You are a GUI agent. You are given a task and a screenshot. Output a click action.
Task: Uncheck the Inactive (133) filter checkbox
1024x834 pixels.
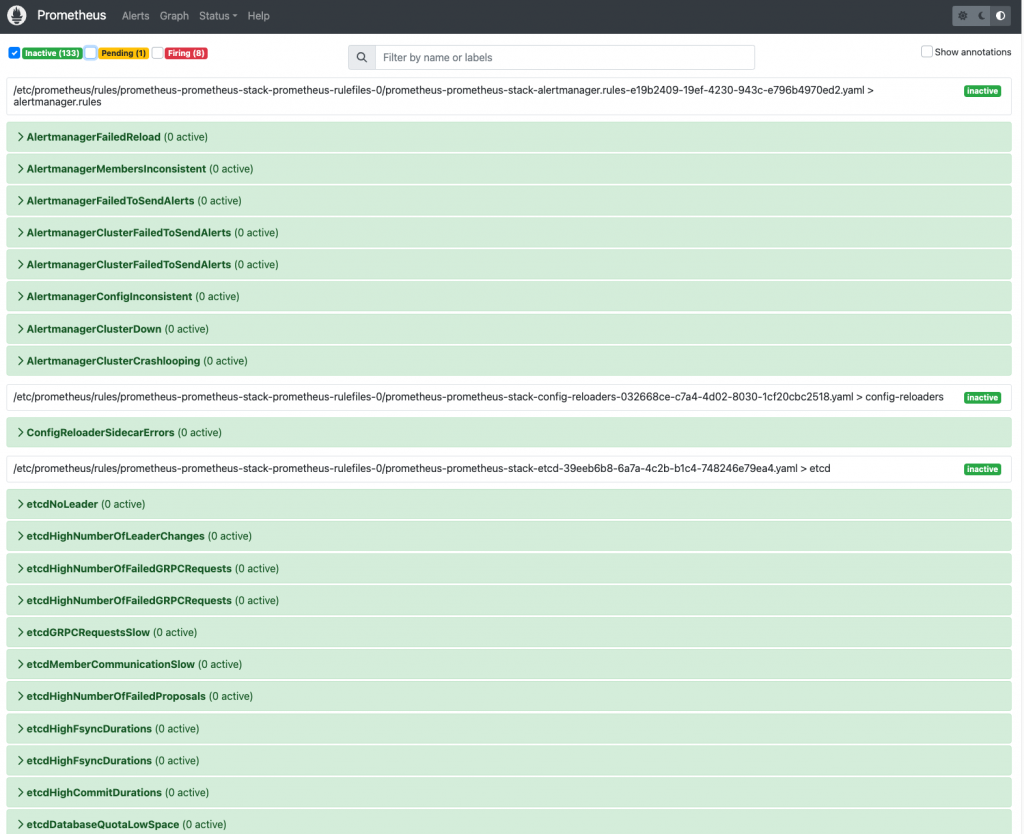coord(14,53)
